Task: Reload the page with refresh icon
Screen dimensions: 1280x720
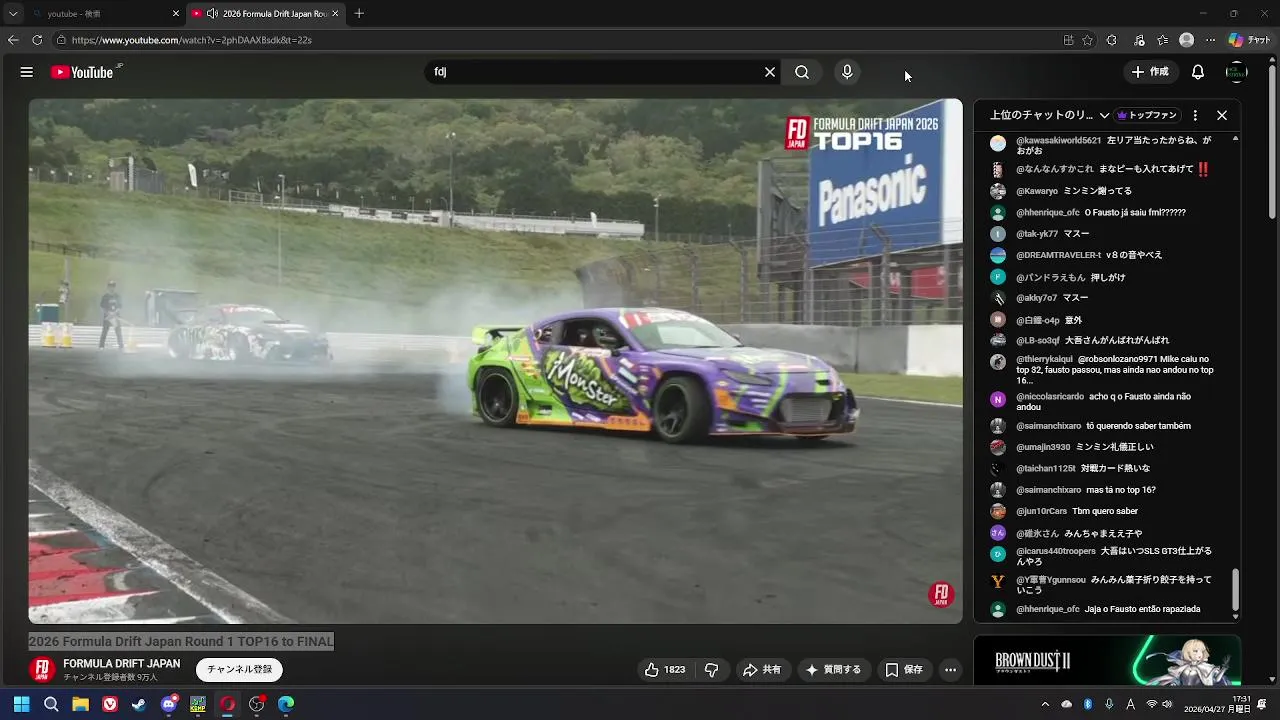Action: (37, 40)
